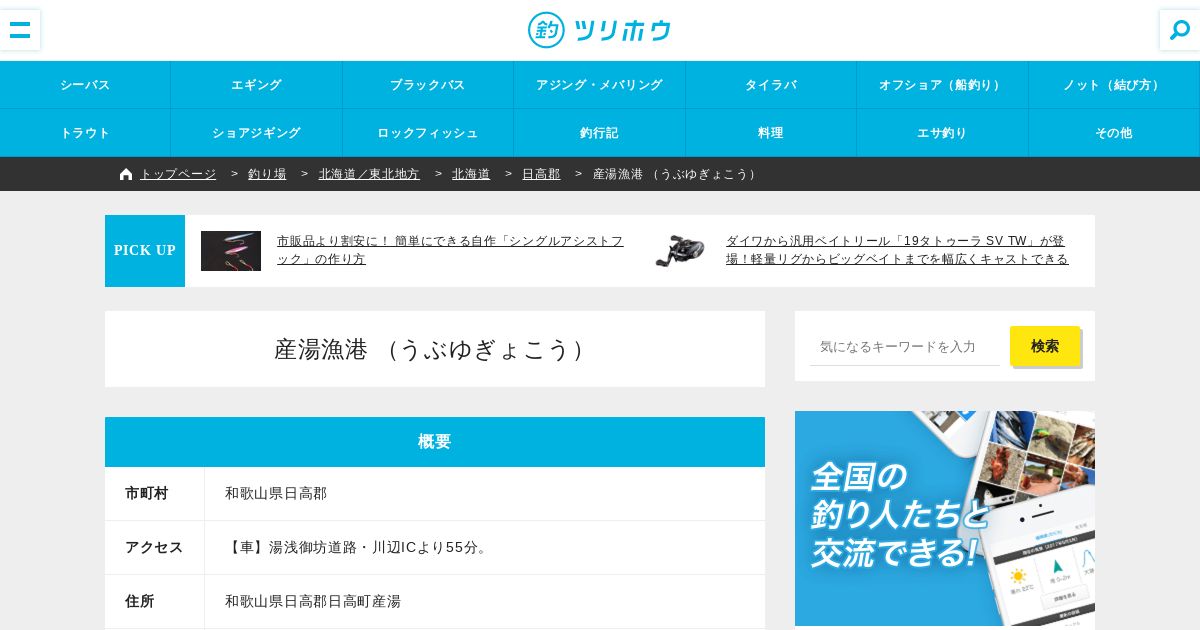
Task: Click the 概要 section header
Action: (435, 442)
